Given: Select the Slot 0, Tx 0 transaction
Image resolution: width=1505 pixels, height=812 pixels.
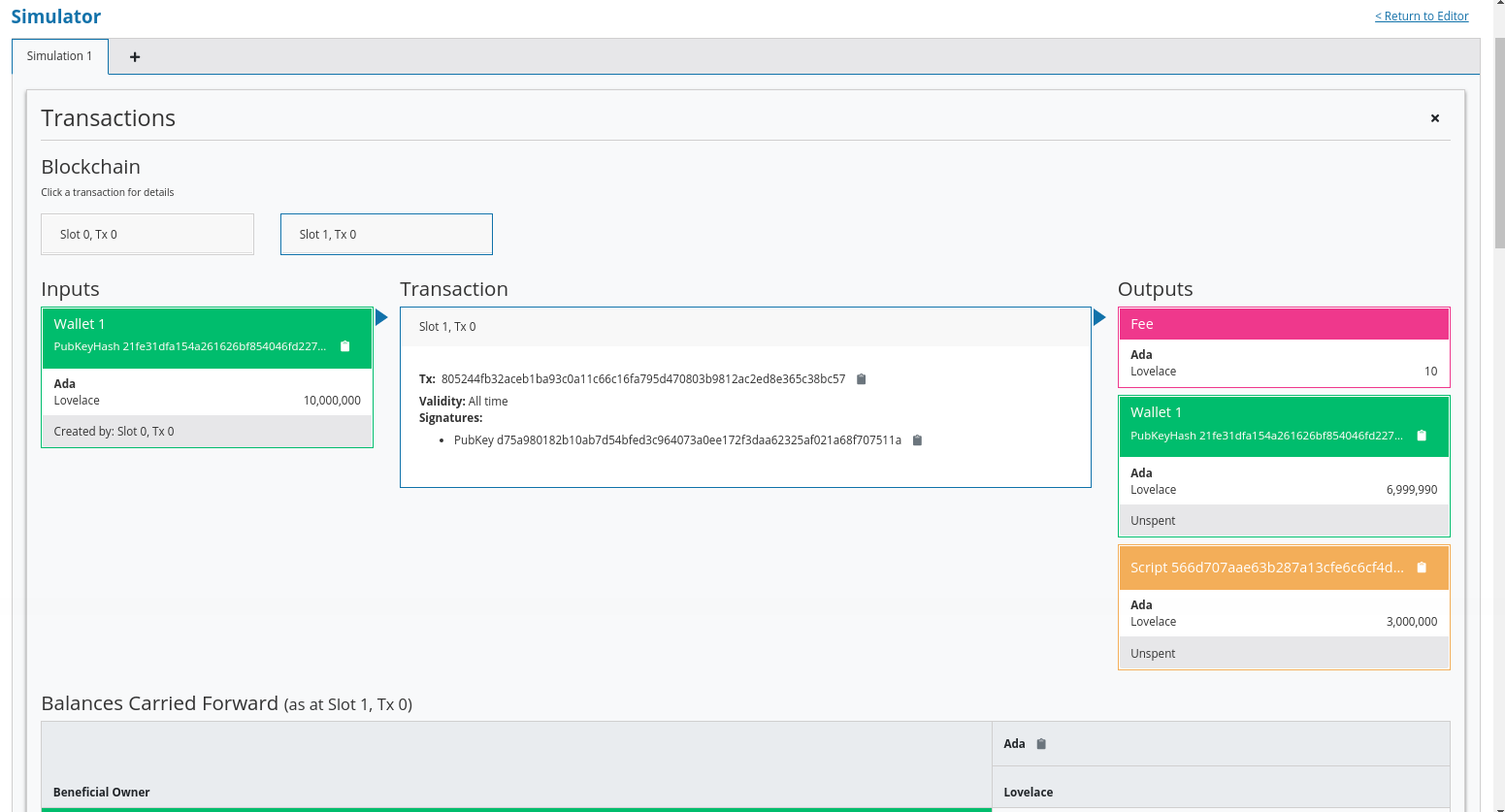Looking at the screenshot, I should coord(147,235).
